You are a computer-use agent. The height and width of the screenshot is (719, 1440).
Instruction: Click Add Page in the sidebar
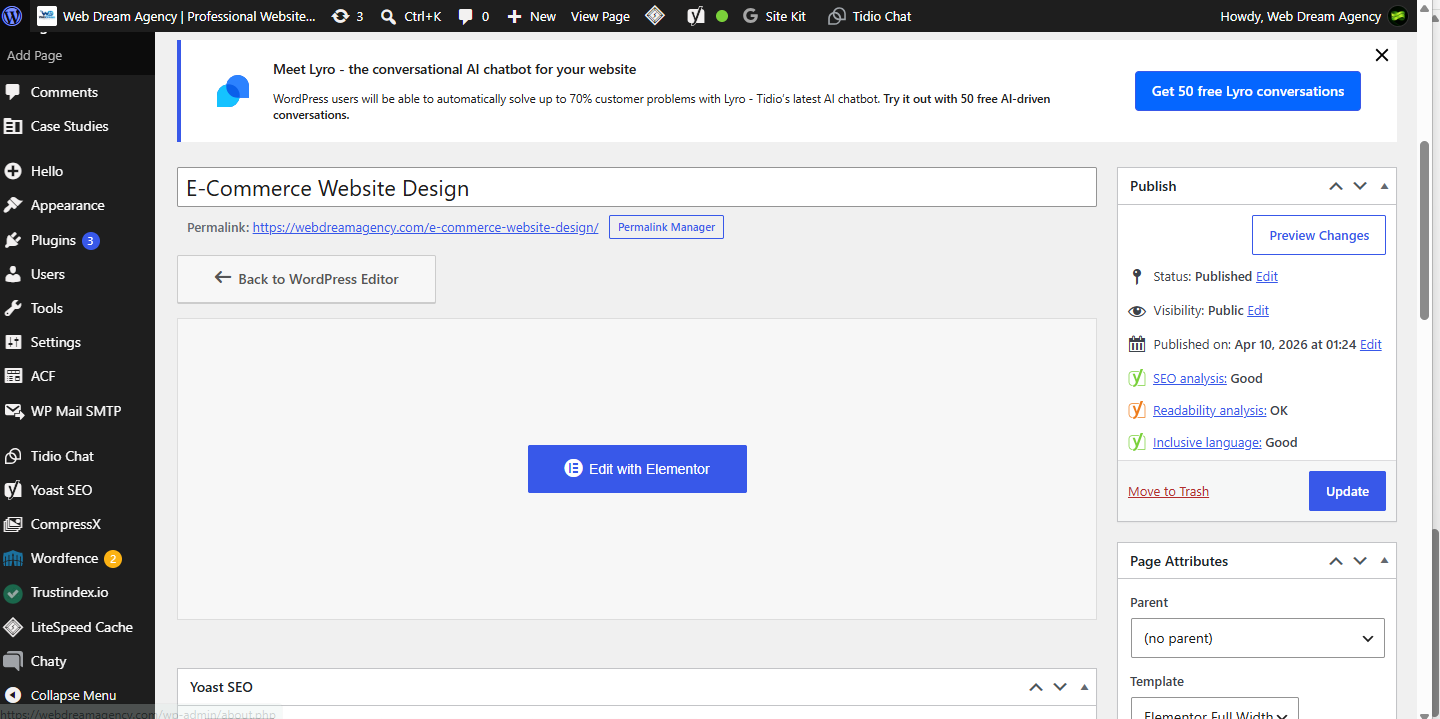click(x=35, y=56)
